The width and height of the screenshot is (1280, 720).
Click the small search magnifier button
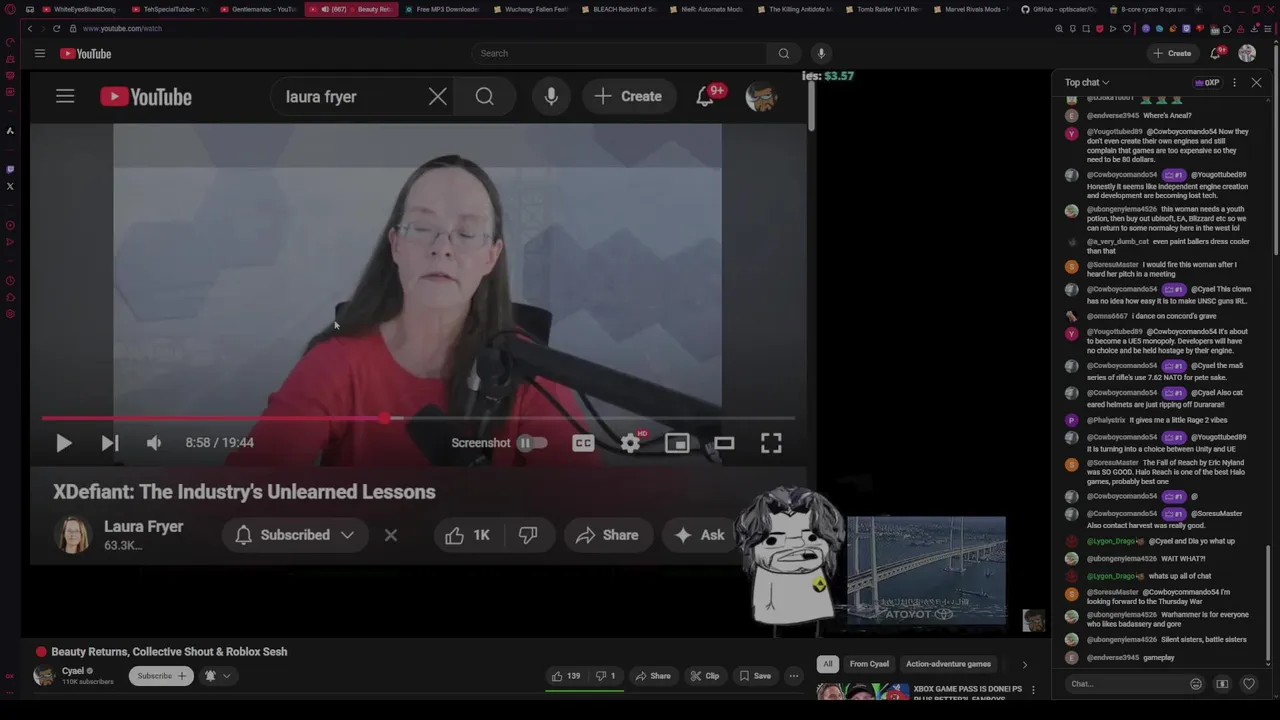784,53
